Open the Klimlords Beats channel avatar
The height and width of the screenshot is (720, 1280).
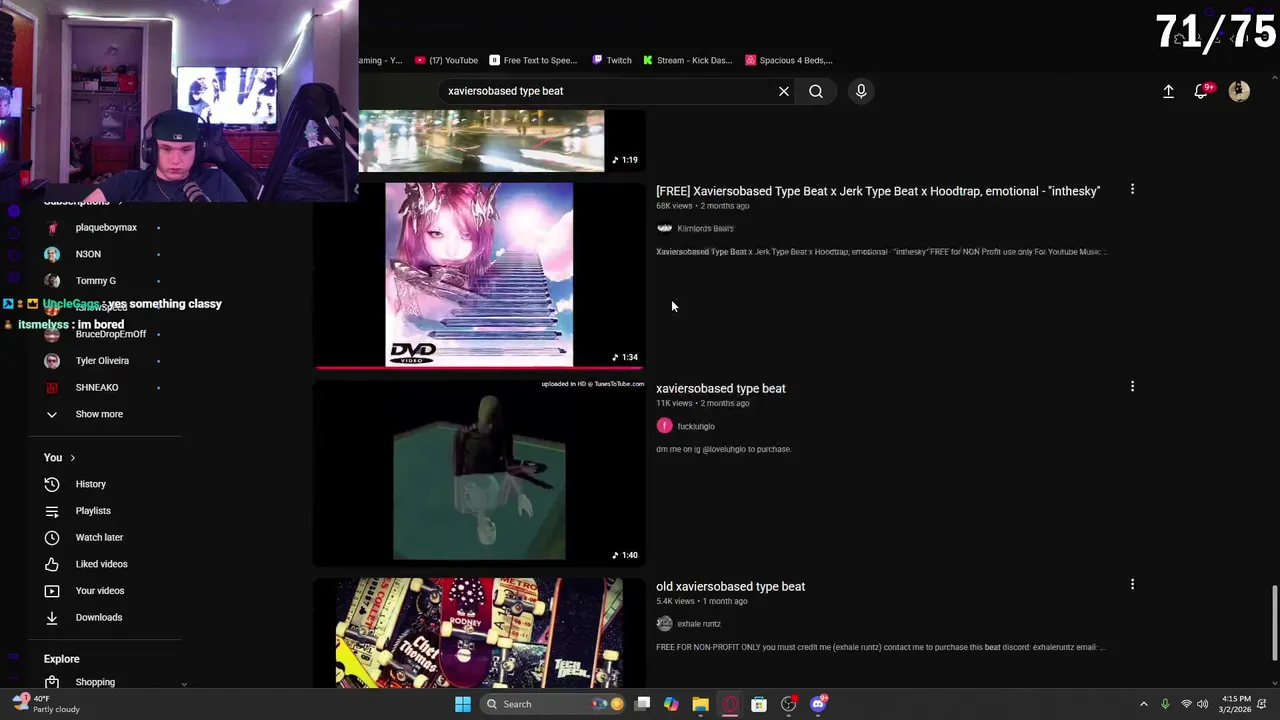point(664,228)
